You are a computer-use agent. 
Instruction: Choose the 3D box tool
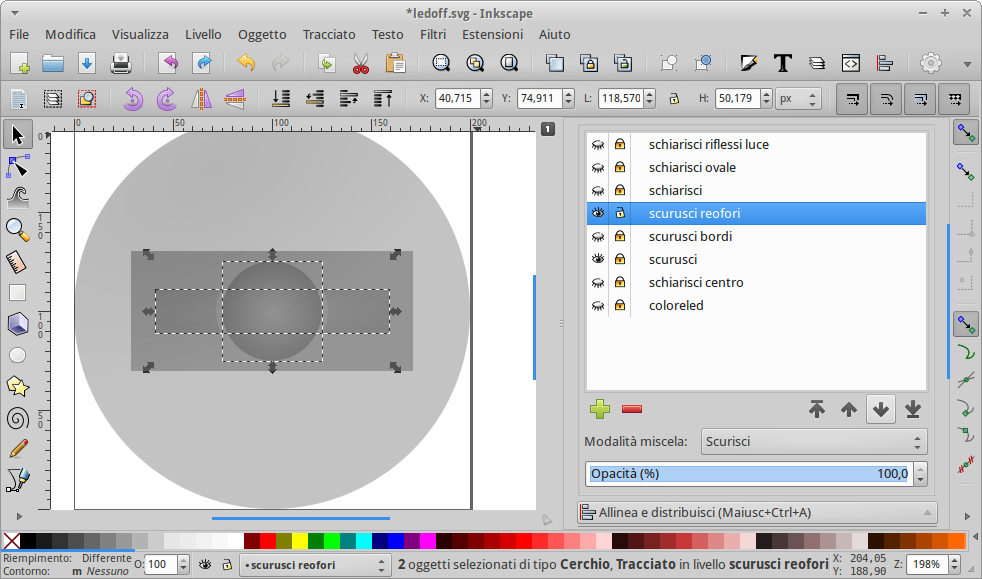point(16,322)
